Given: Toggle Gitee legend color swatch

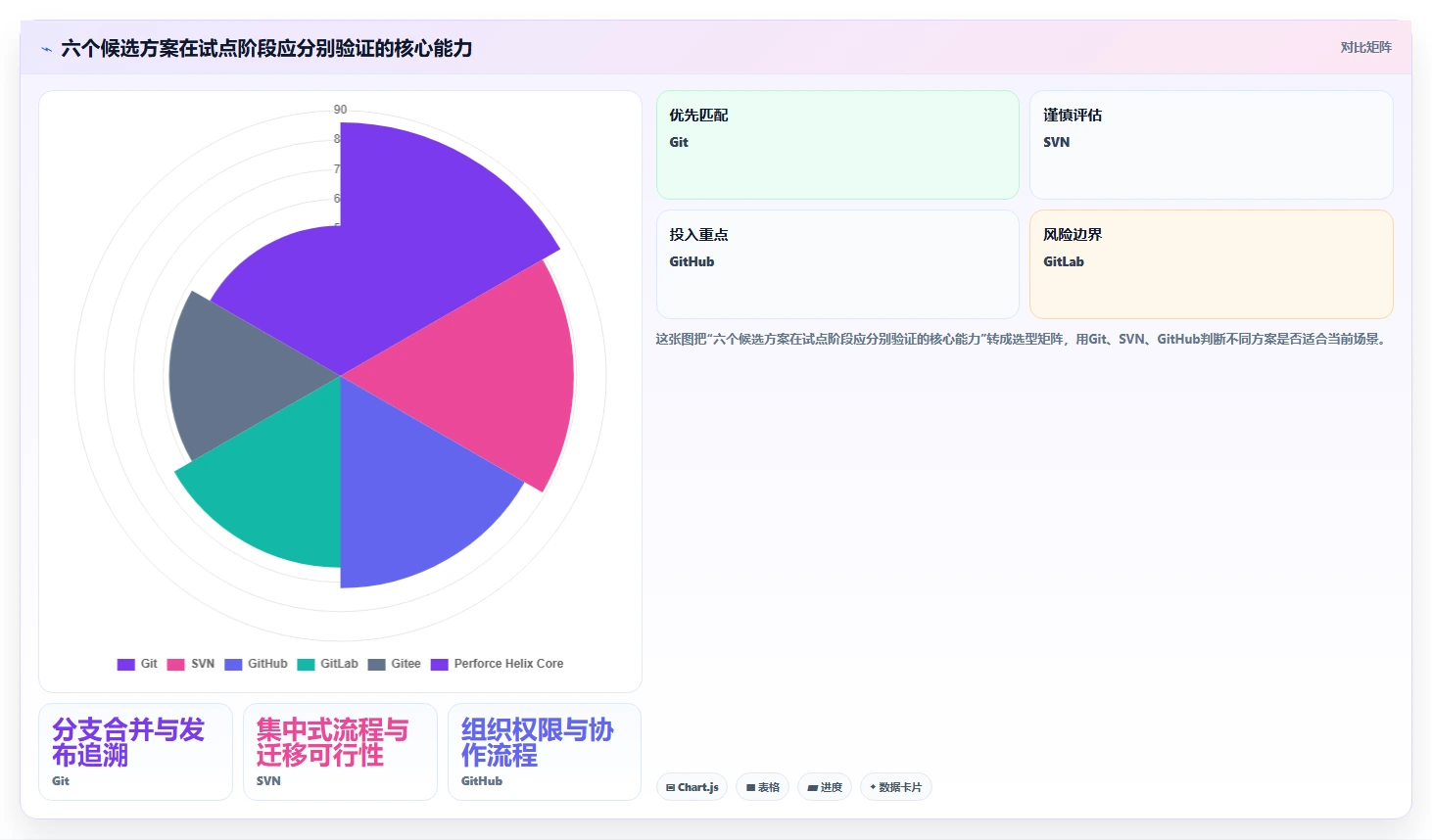Looking at the screenshot, I should 376,664.
